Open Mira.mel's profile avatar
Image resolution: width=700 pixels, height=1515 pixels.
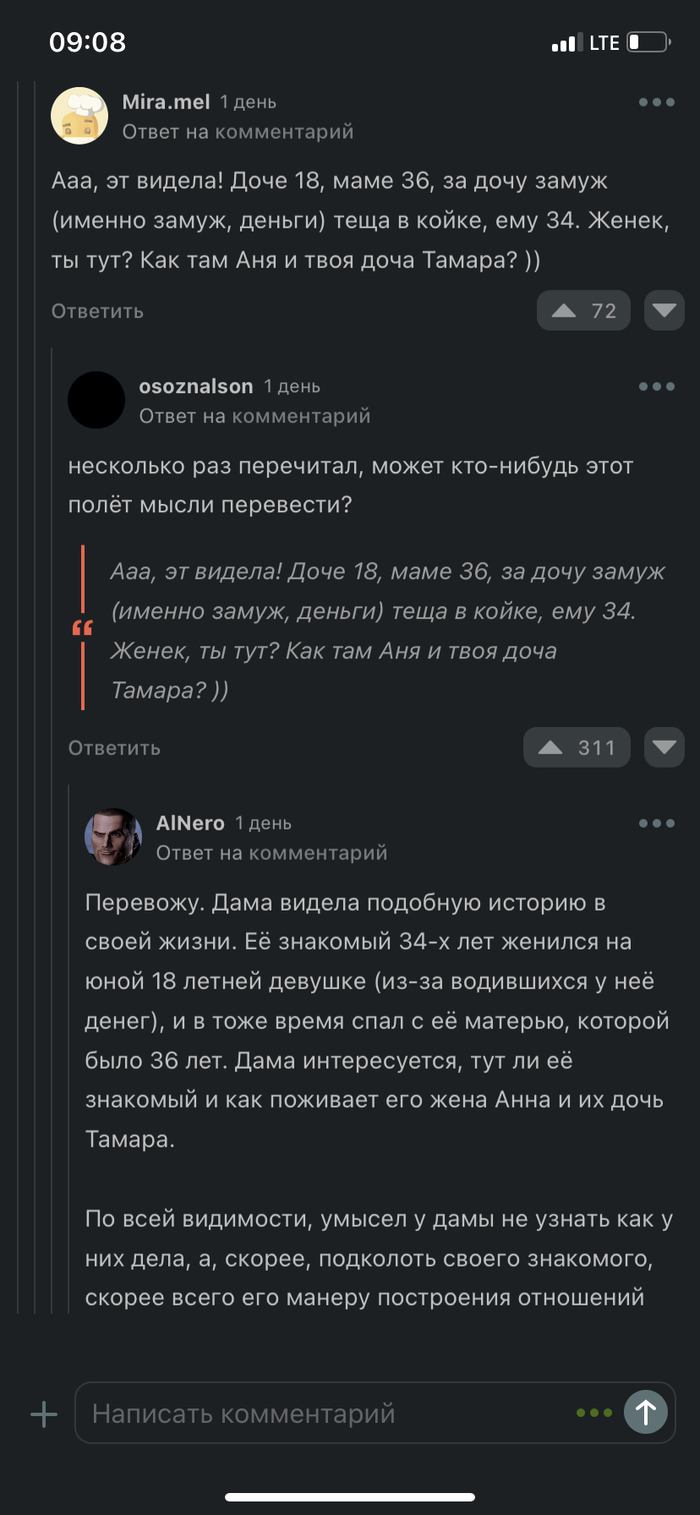pyautogui.click(x=78, y=115)
